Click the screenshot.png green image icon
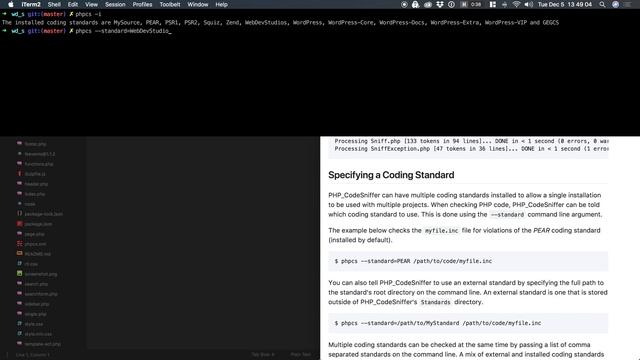The height and width of the screenshot is (360, 640). click(x=19, y=273)
